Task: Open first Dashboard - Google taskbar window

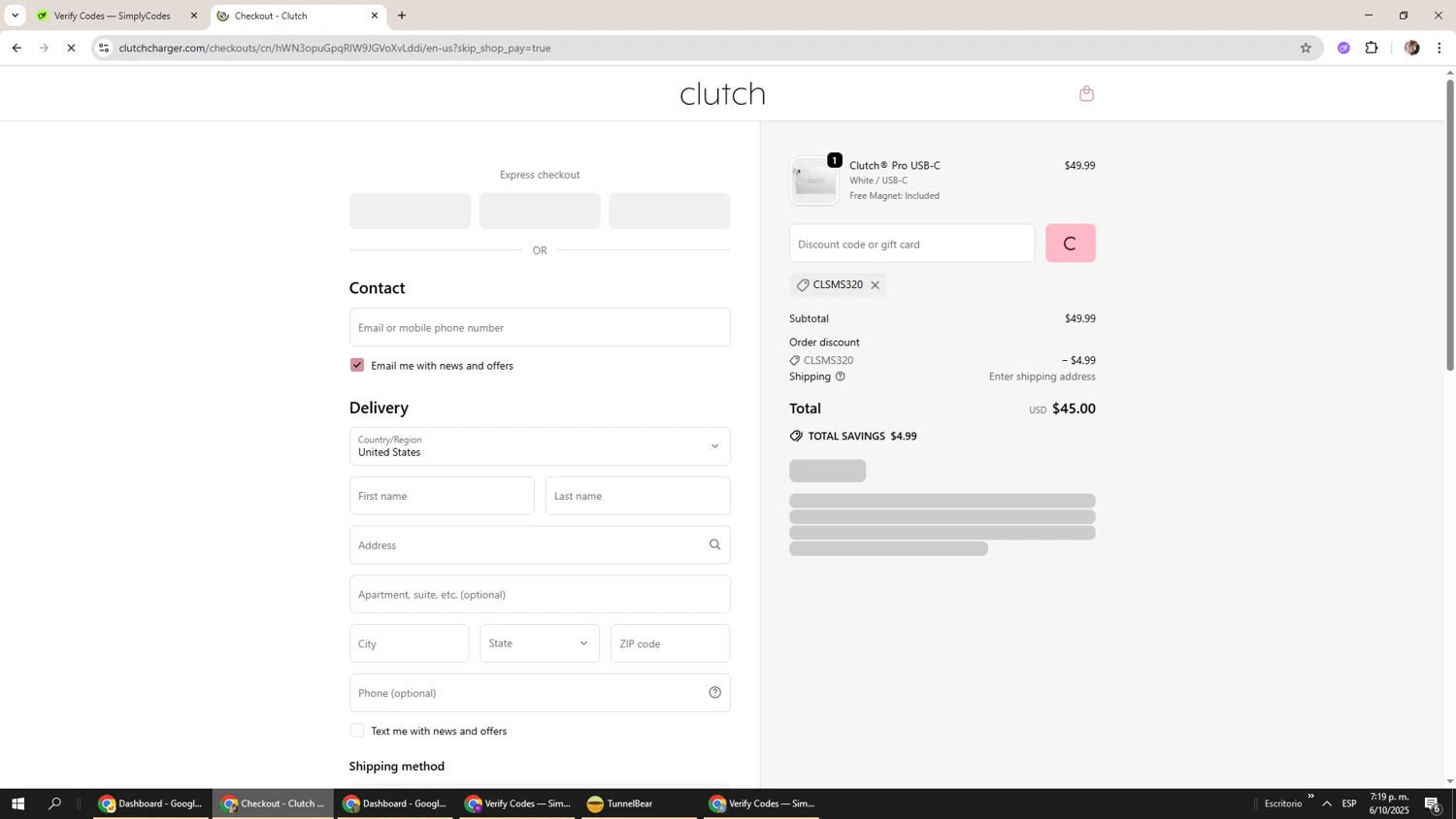Action: (151, 803)
